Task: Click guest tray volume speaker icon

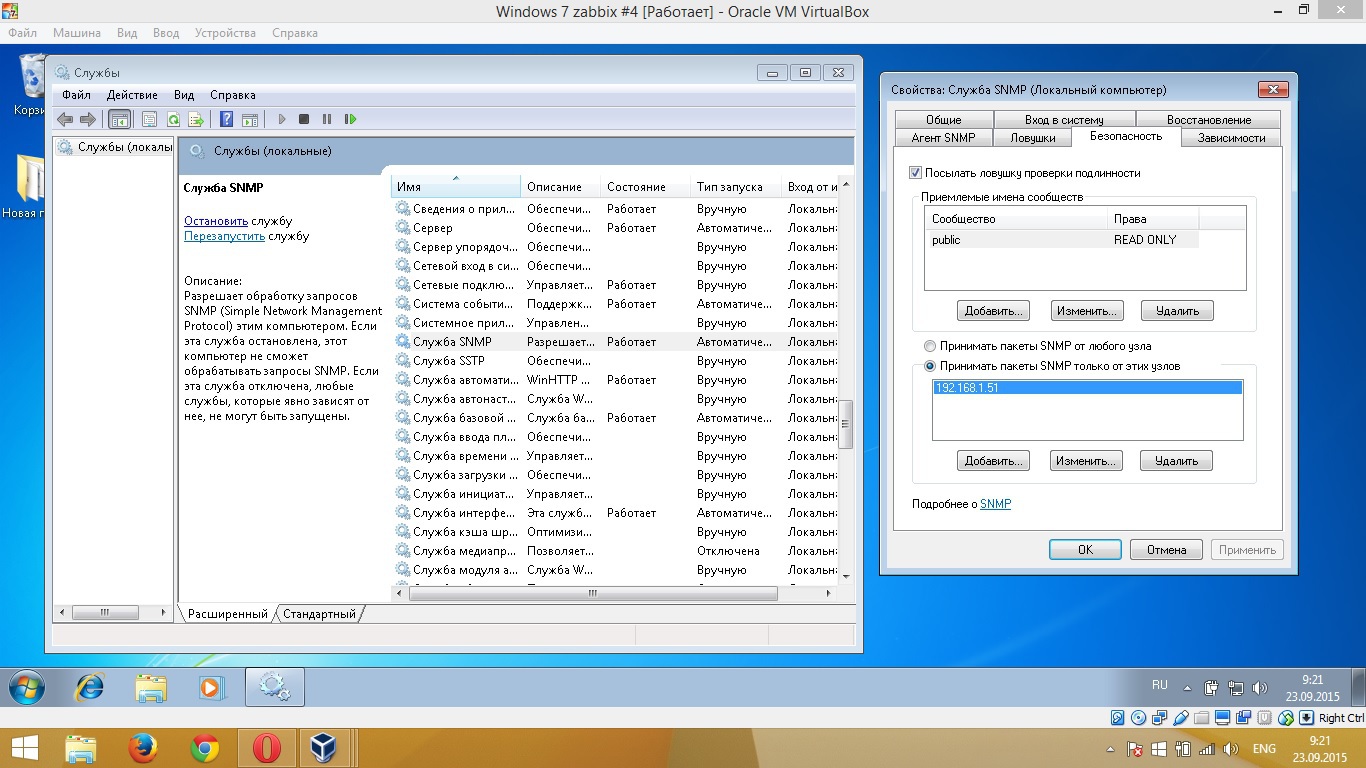Action: (x=1259, y=688)
